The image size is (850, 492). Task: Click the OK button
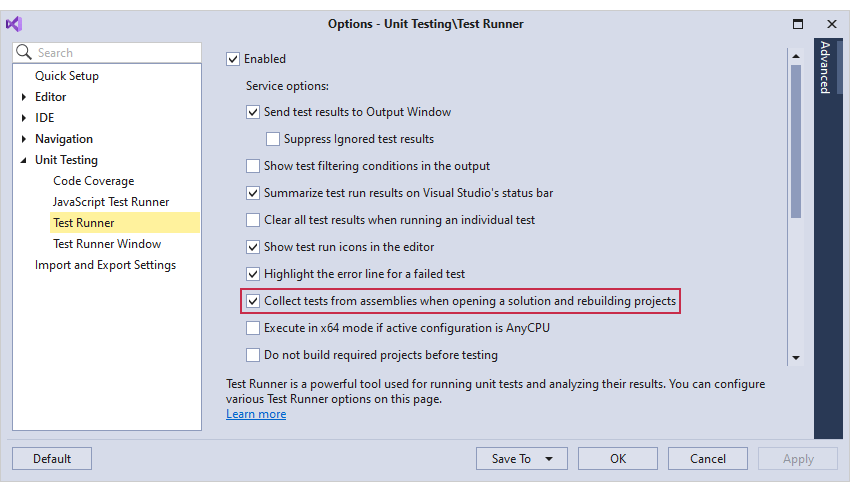point(618,459)
